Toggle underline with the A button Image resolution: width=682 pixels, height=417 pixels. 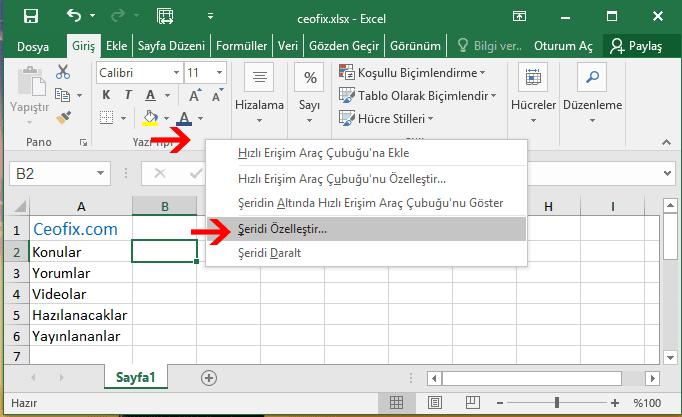click(x=150, y=95)
